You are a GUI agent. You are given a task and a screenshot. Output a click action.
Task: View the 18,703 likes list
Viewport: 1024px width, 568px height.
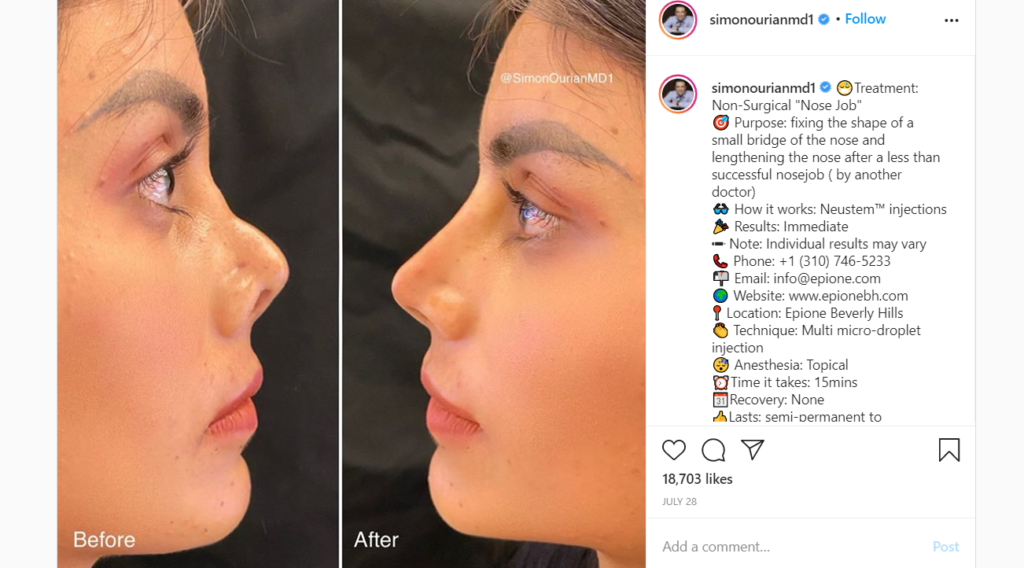[x=697, y=479]
